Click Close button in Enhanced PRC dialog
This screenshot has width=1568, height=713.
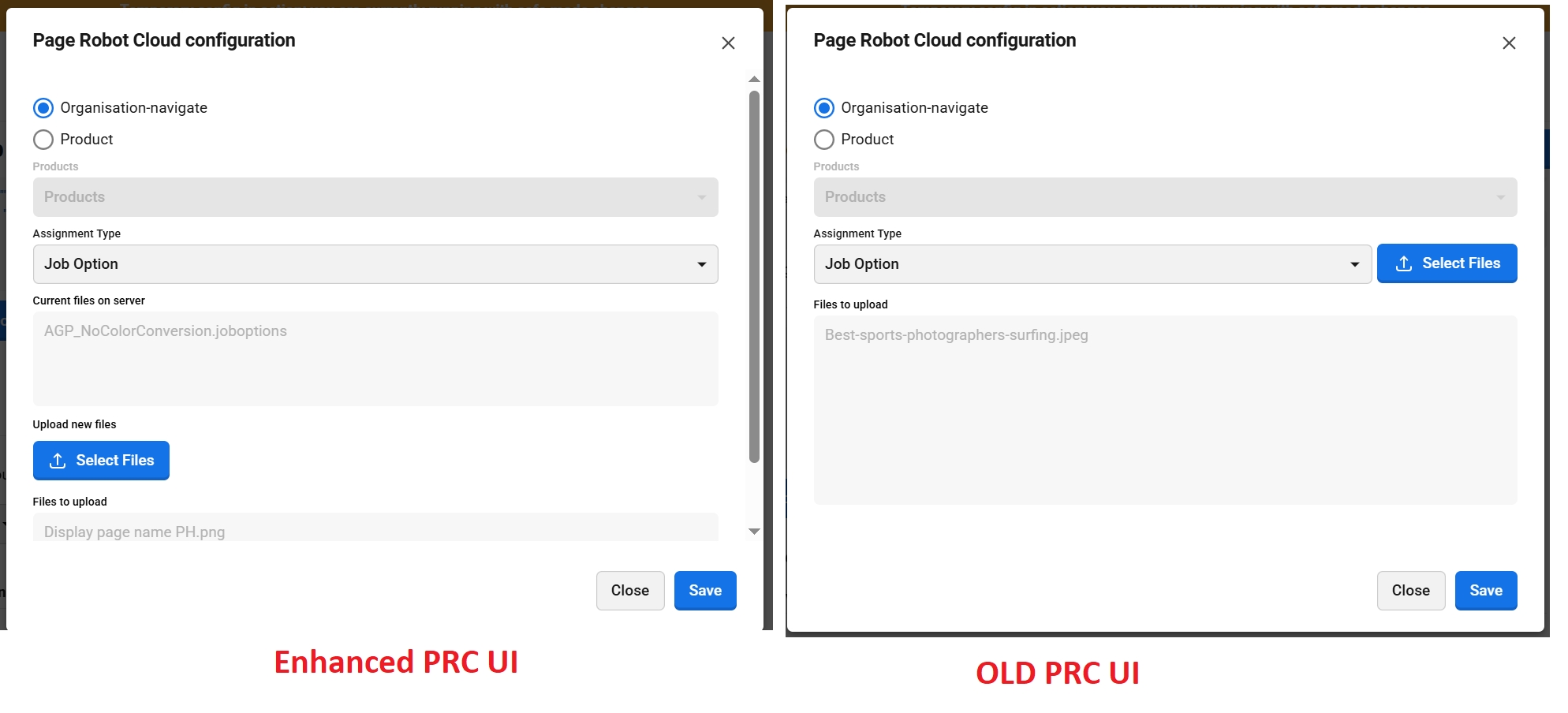tap(629, 591)
